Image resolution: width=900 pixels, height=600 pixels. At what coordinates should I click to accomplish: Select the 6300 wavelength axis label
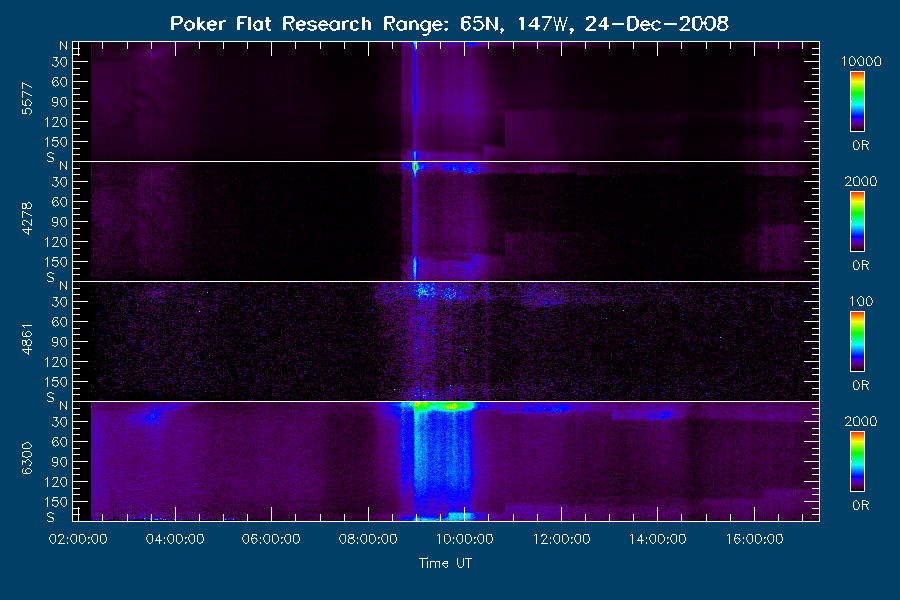pyautogui.click(x=27, y=459)
